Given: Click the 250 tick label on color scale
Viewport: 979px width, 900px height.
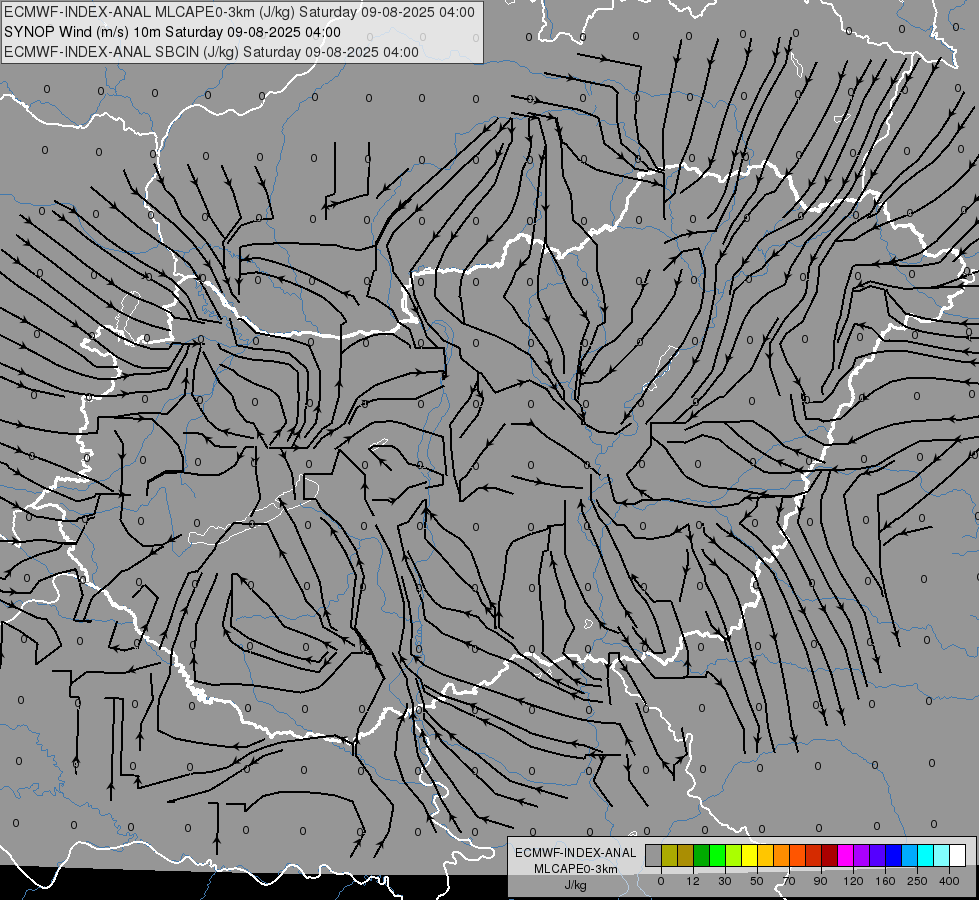Looking at the screenshot, I should click(x=917, y=881).
